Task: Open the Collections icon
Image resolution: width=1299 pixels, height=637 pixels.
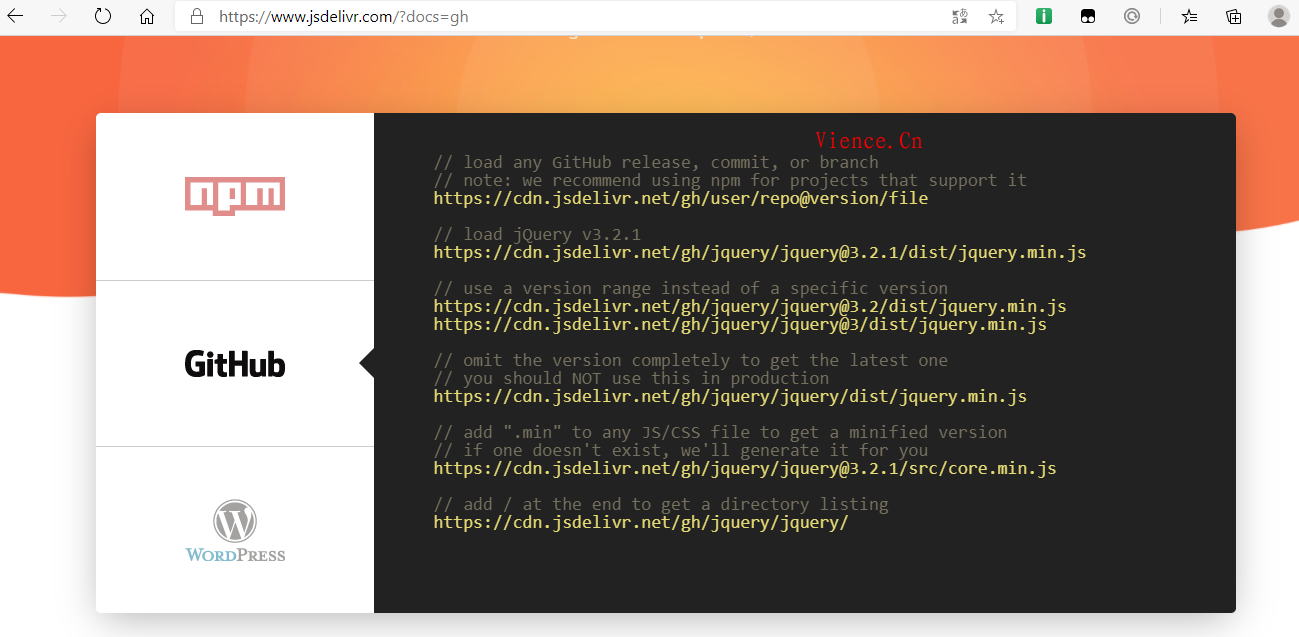Action: [1234, 16]
